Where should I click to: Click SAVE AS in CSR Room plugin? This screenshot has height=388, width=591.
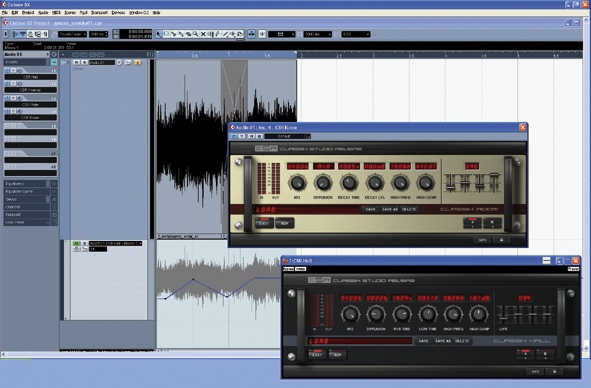(390, 209)
